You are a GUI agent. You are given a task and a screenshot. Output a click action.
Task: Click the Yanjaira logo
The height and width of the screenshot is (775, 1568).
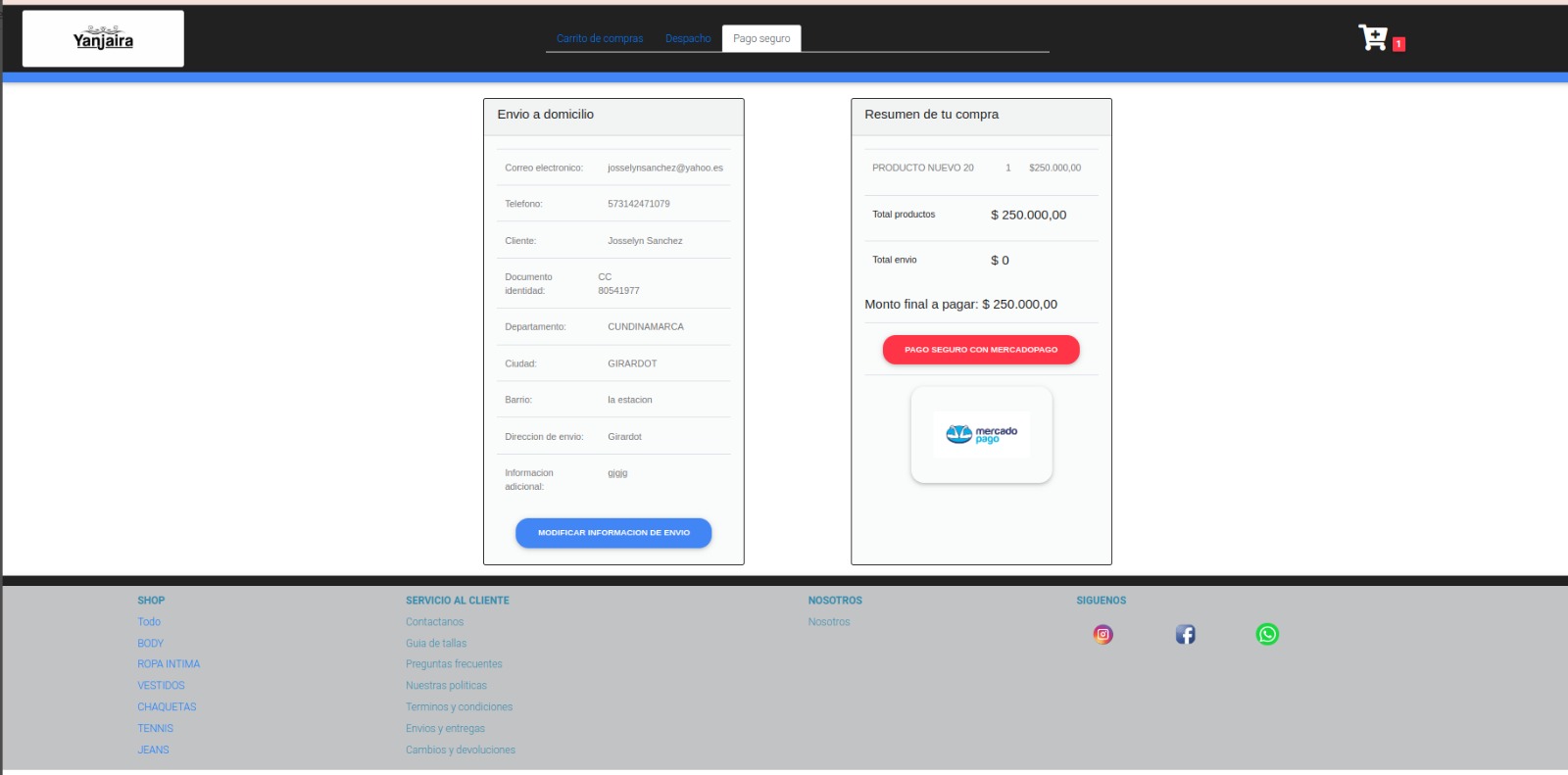103,38
